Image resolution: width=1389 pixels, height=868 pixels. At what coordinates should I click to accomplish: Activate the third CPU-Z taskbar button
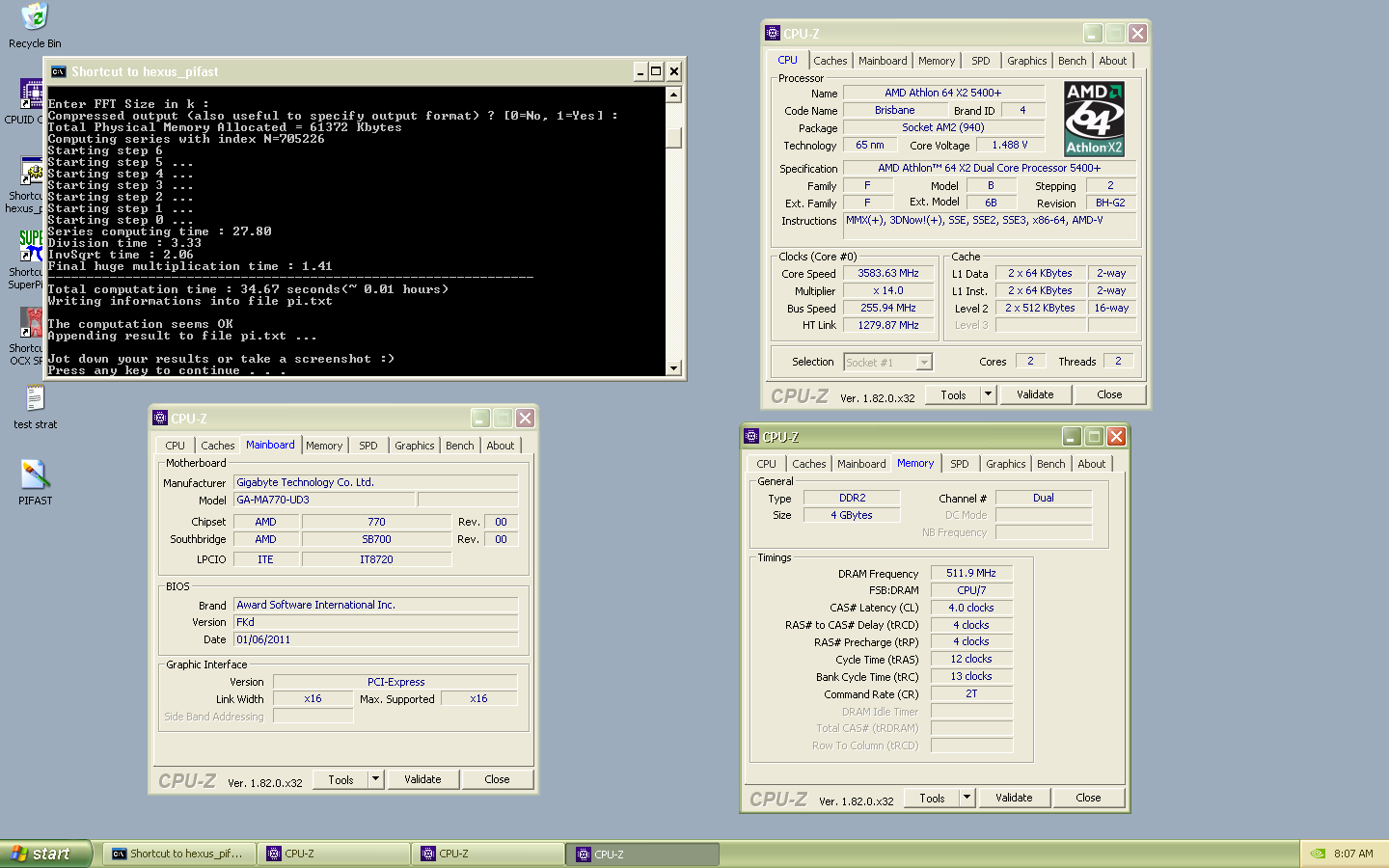coord(643,854)
